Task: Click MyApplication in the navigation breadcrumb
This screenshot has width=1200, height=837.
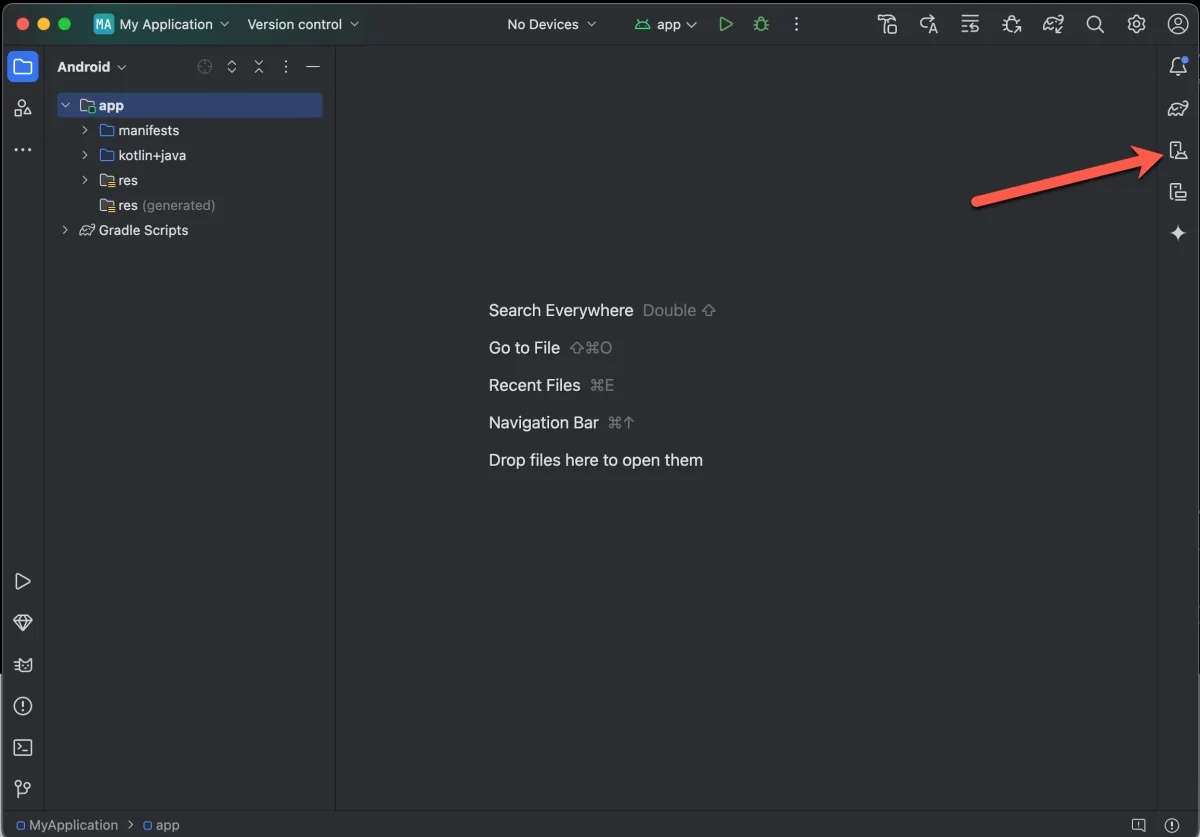Action: tap(73, 825)
